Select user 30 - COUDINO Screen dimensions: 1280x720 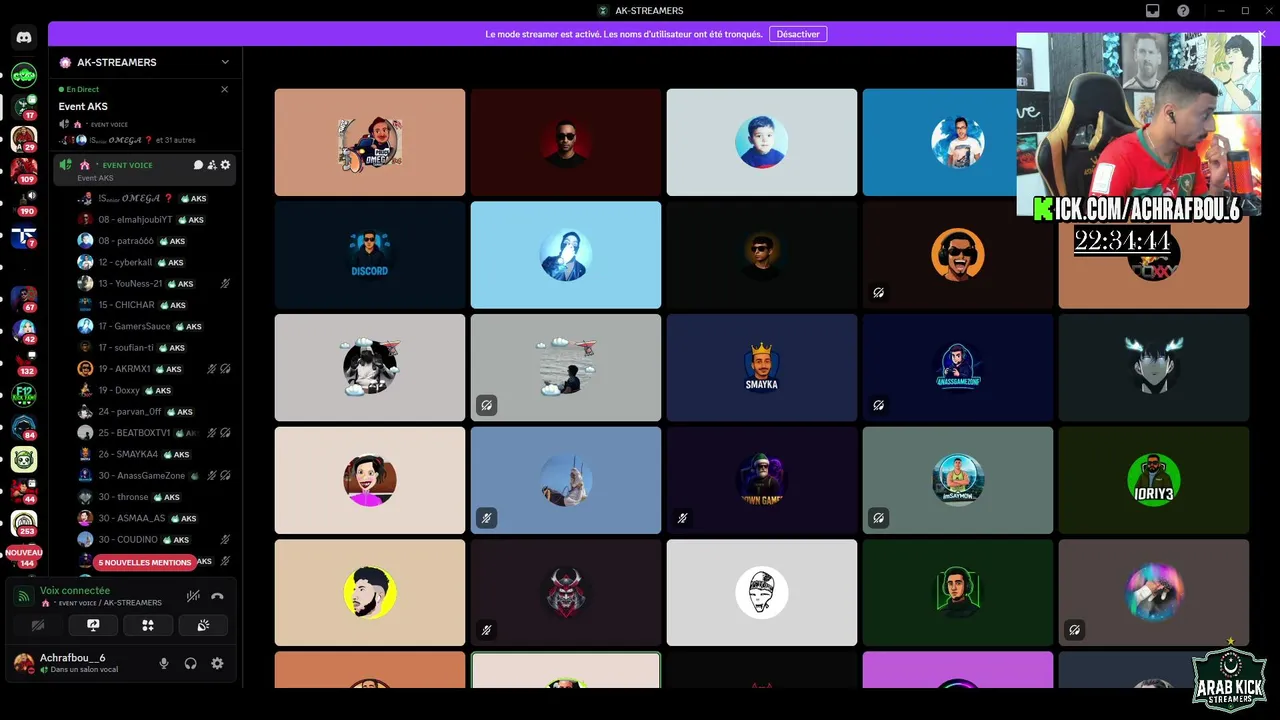point(155,539)
